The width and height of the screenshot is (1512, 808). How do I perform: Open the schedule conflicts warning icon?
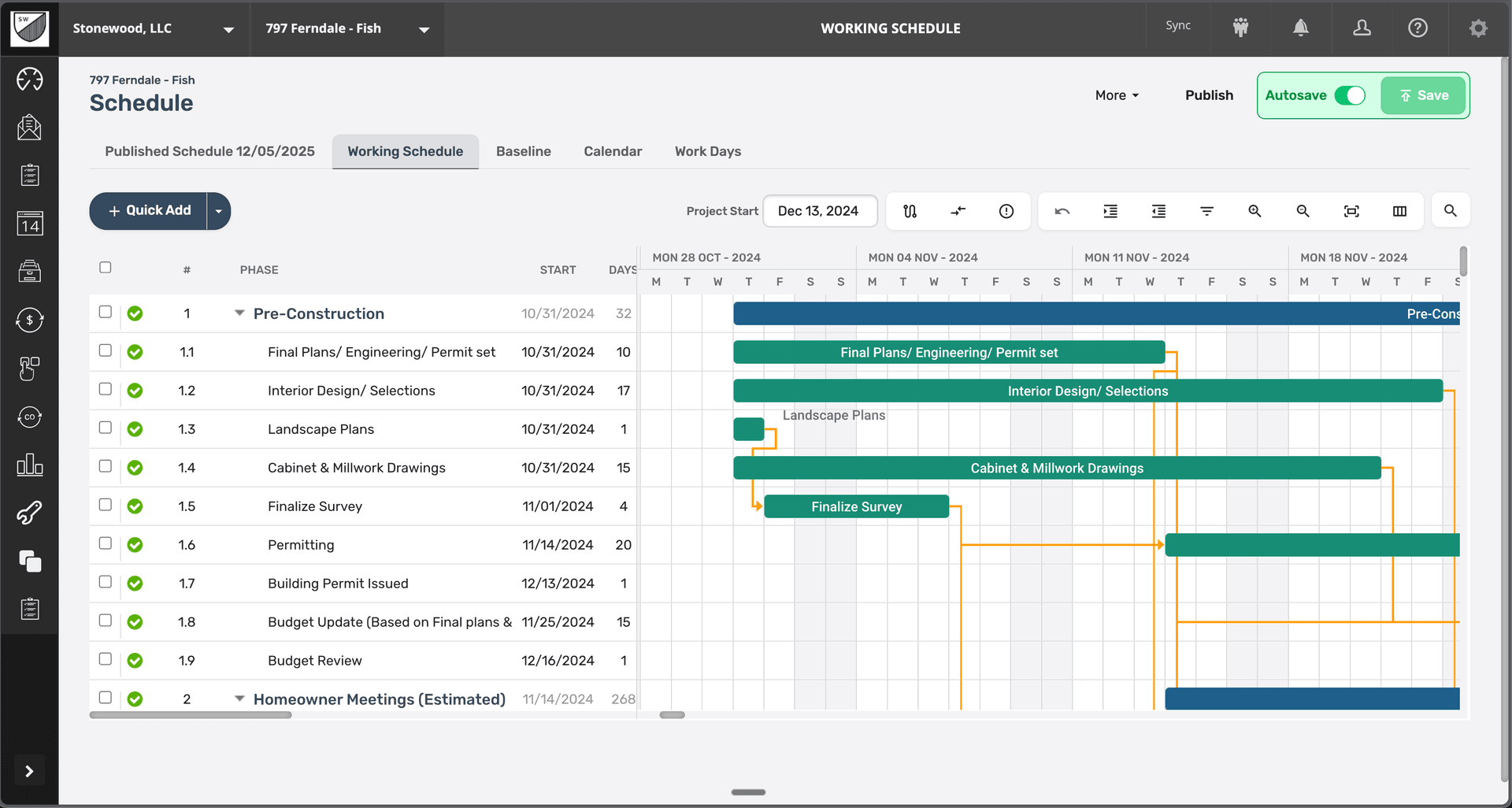1006,211
